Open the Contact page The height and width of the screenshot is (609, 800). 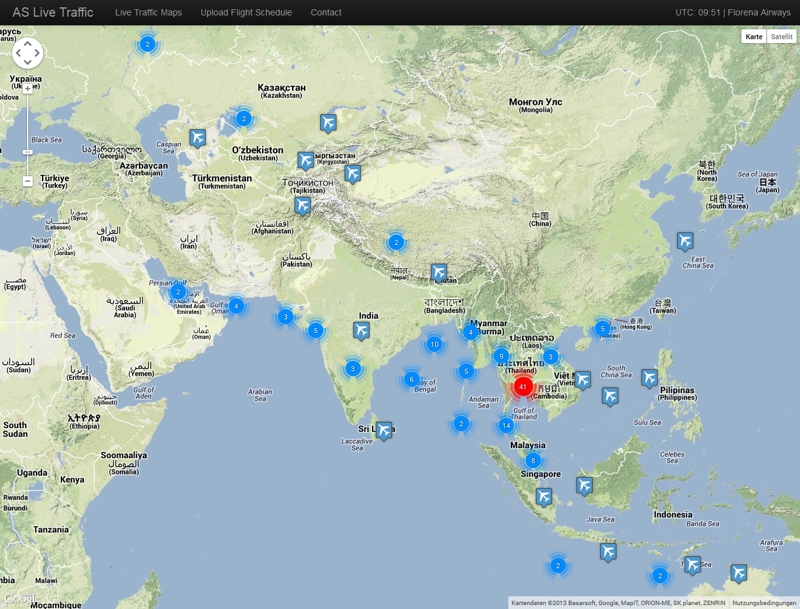tap(326, 12)
